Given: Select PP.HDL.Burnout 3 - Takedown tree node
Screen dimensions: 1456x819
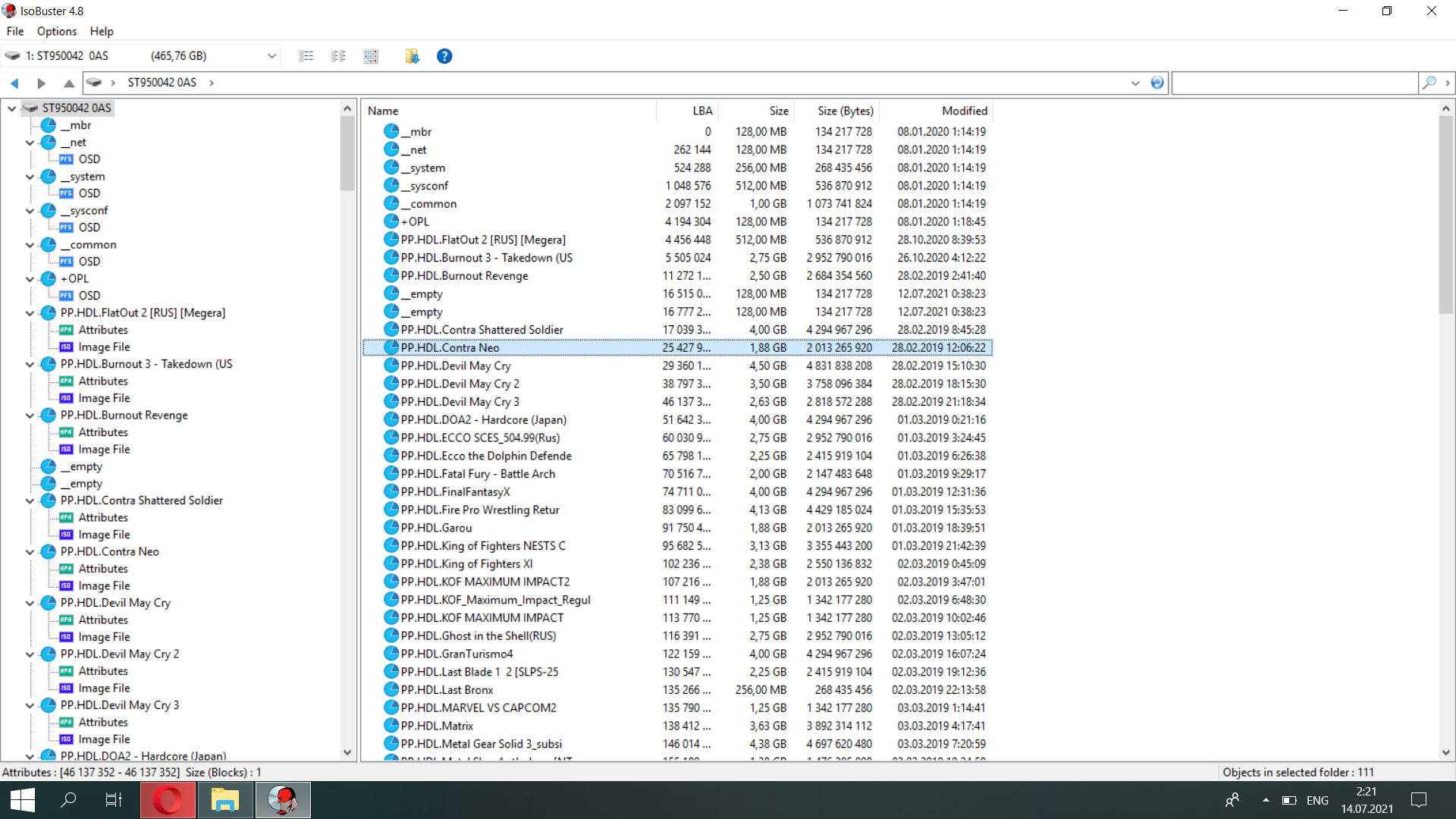Looking at the screenshot, I should pyautogui.click(x=146, y=364).
